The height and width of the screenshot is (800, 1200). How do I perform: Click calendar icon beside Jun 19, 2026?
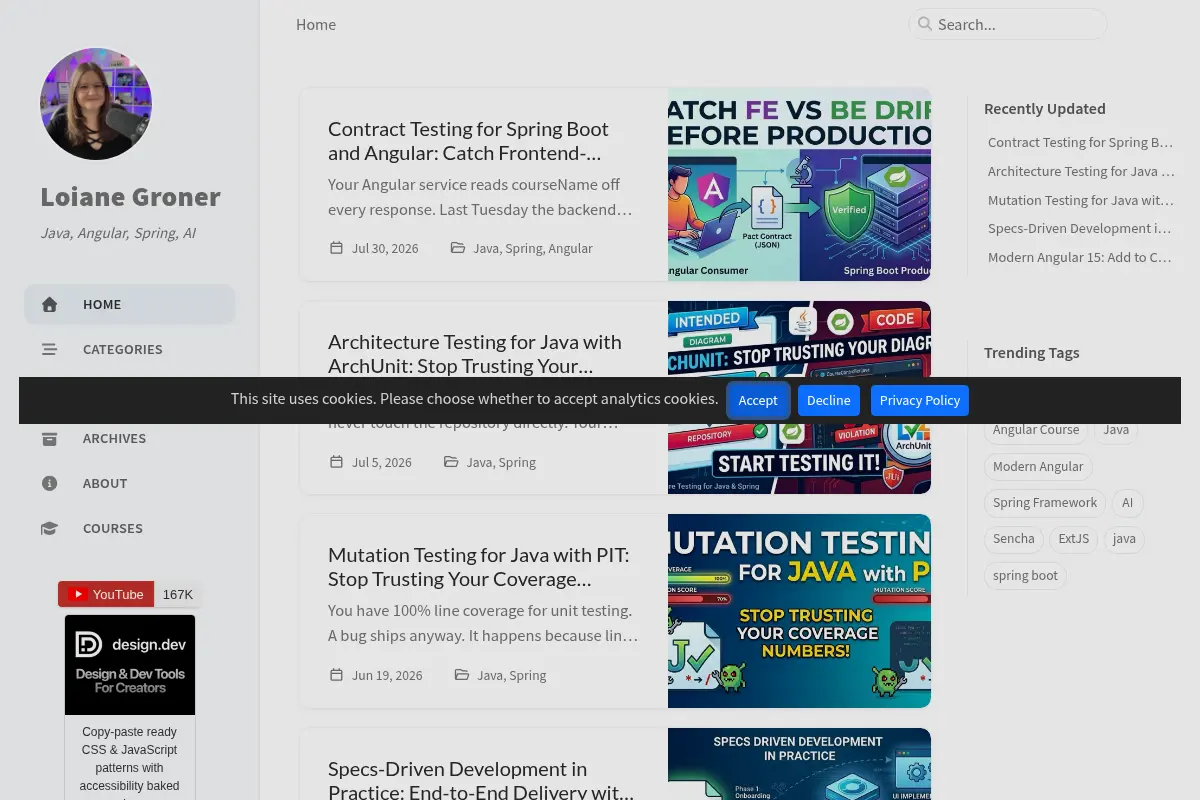(336, 675)
